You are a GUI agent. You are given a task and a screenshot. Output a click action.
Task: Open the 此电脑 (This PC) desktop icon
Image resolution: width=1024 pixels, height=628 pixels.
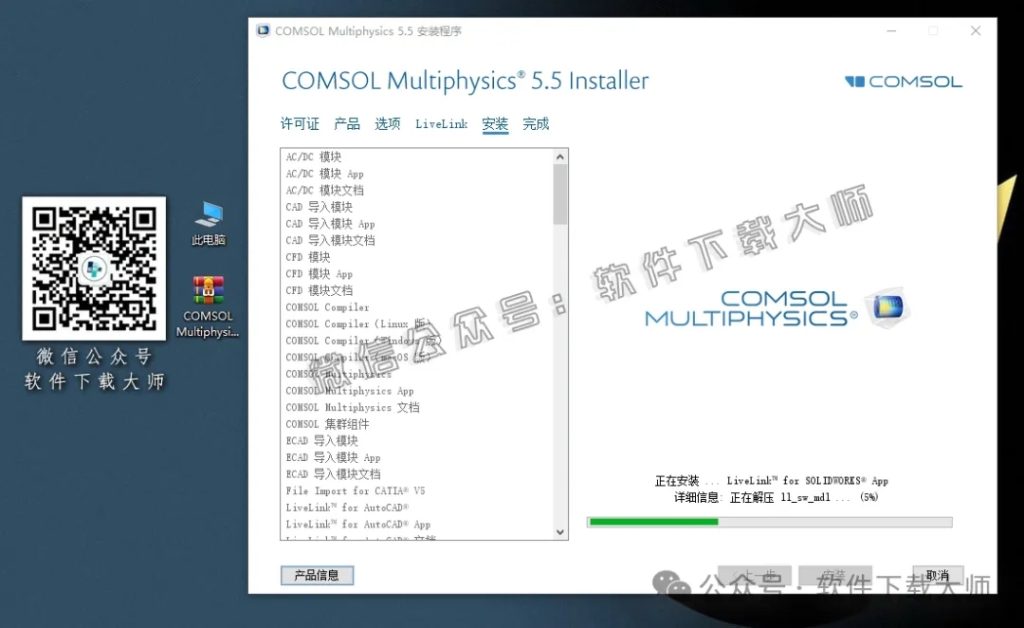tap(206, 217)
